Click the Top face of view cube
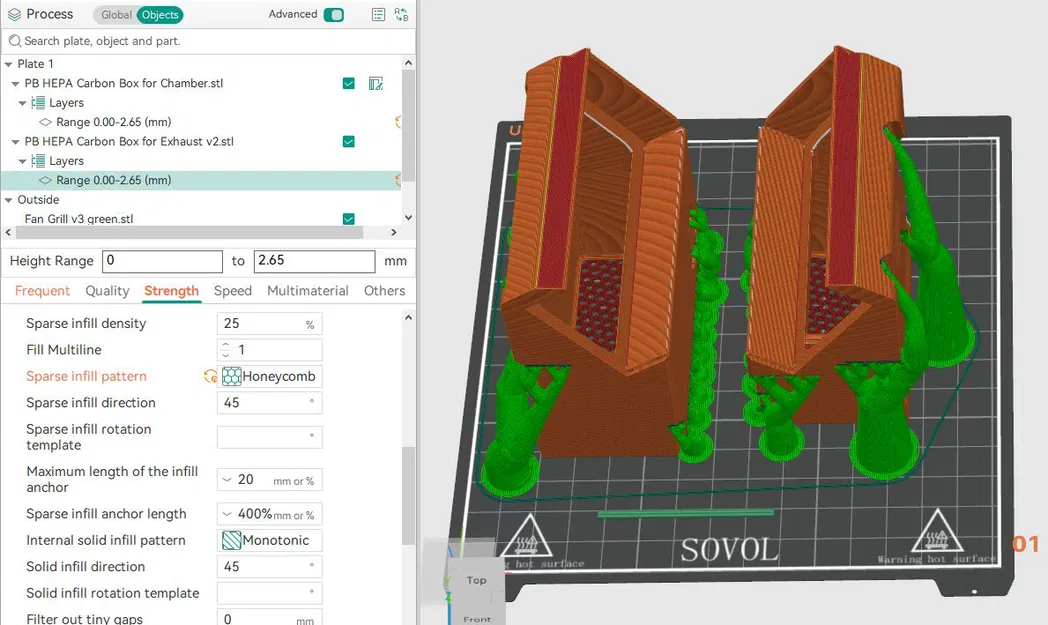Image resolution: width=1048 pixels, height=625 pixels. coord(476,580)
